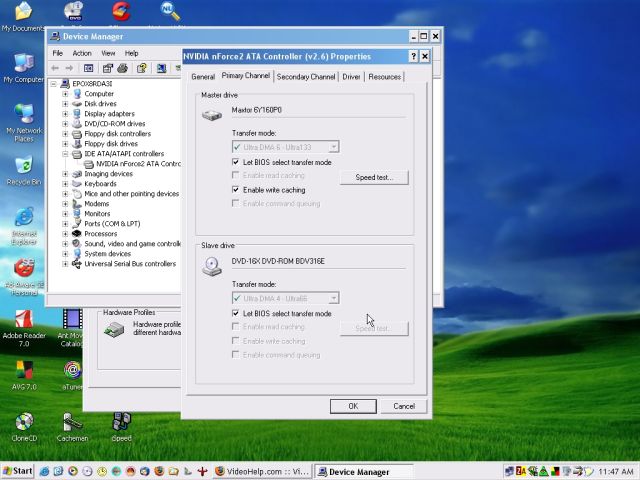This screenshot has height=480, width=640.
Task: Switch to the Secondary Channel tab
Action: point(306,77)
